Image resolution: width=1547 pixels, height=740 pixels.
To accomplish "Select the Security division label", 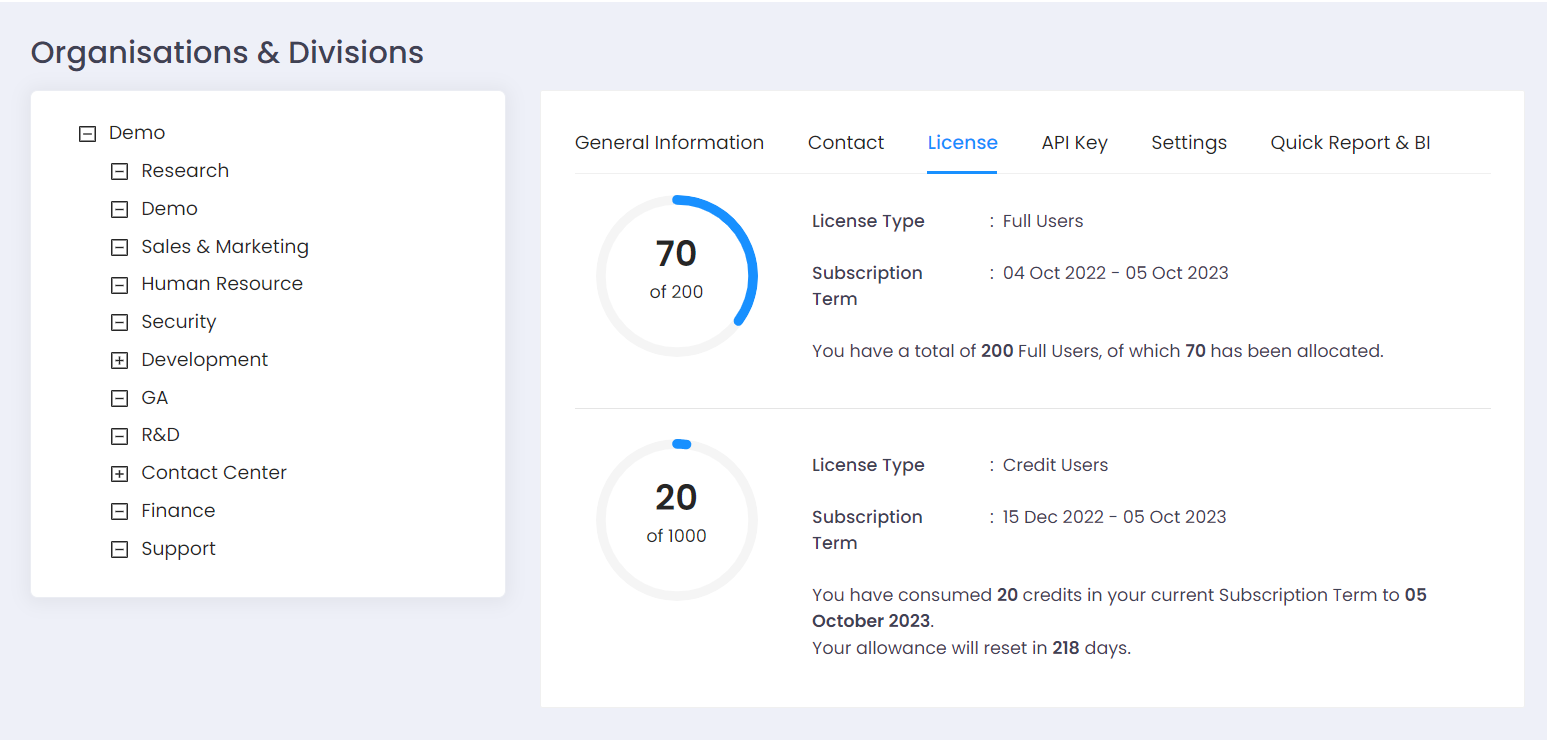I will tap(179, 322).
